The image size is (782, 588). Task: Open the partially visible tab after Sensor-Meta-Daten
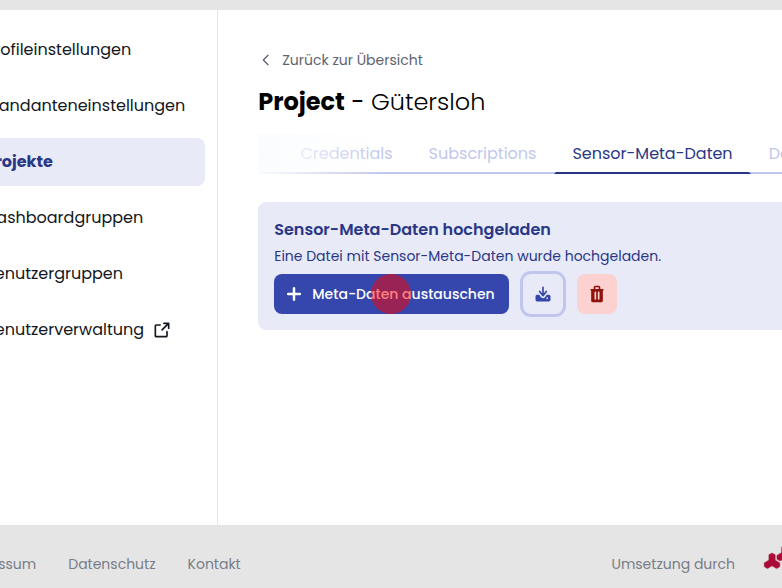coord(774,154)
